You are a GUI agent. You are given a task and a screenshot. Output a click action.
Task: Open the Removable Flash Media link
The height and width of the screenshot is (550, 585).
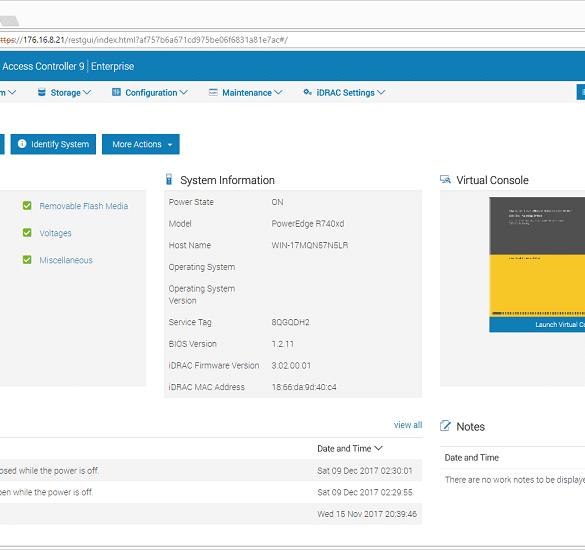click(x=84, y=206)
